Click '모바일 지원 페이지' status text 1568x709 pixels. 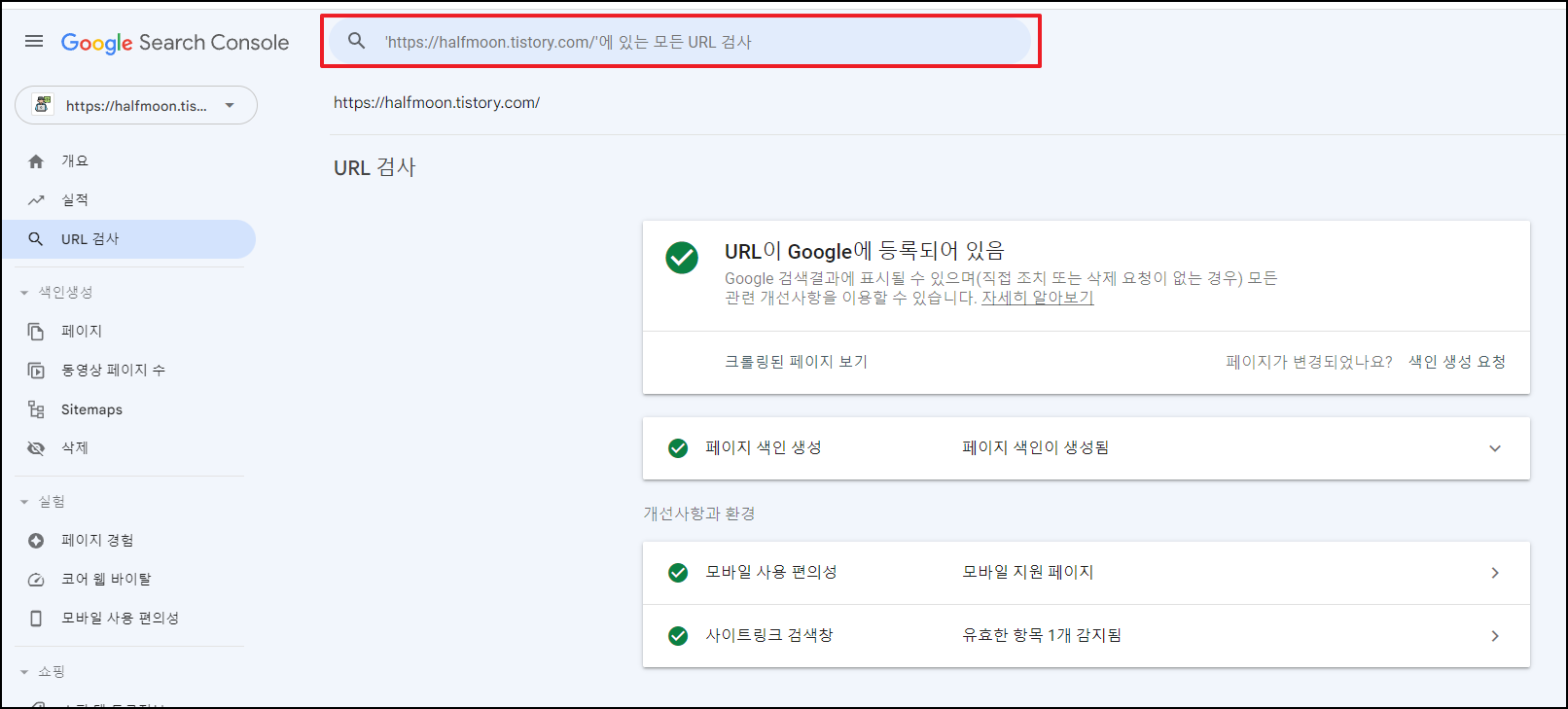tap(1027, 573)
